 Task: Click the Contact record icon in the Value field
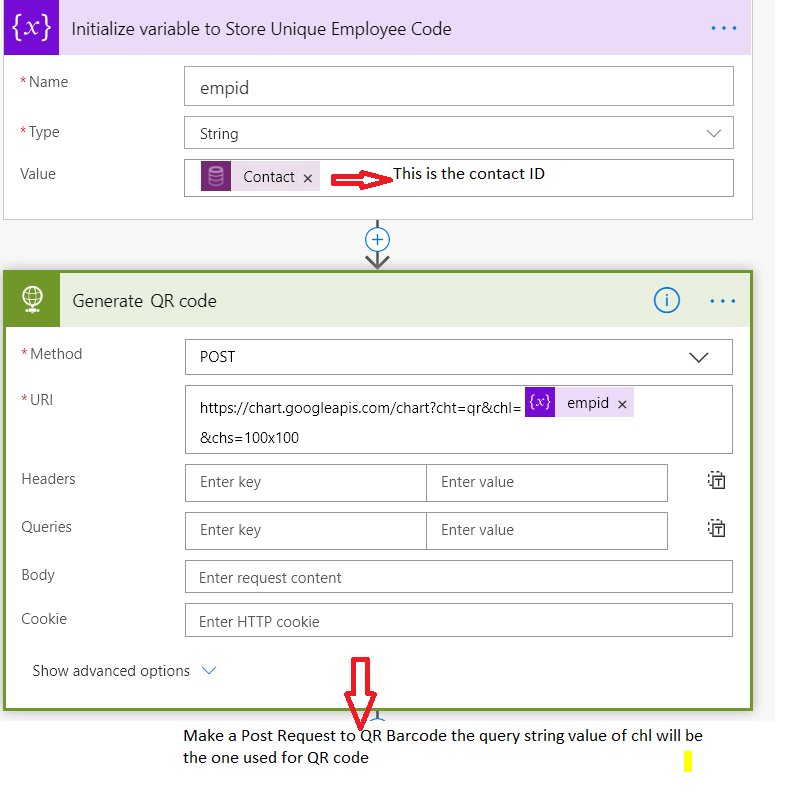point(215,175)
